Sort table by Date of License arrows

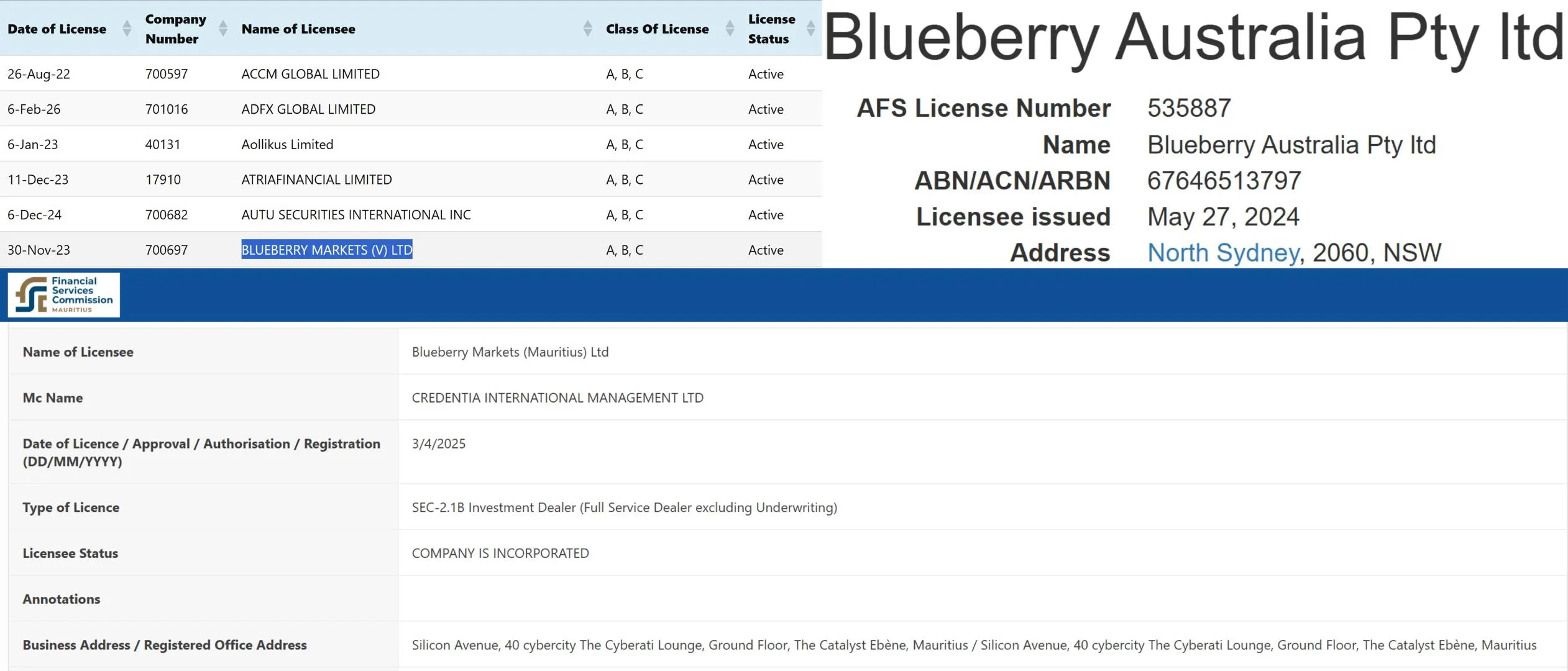(127, 29)
